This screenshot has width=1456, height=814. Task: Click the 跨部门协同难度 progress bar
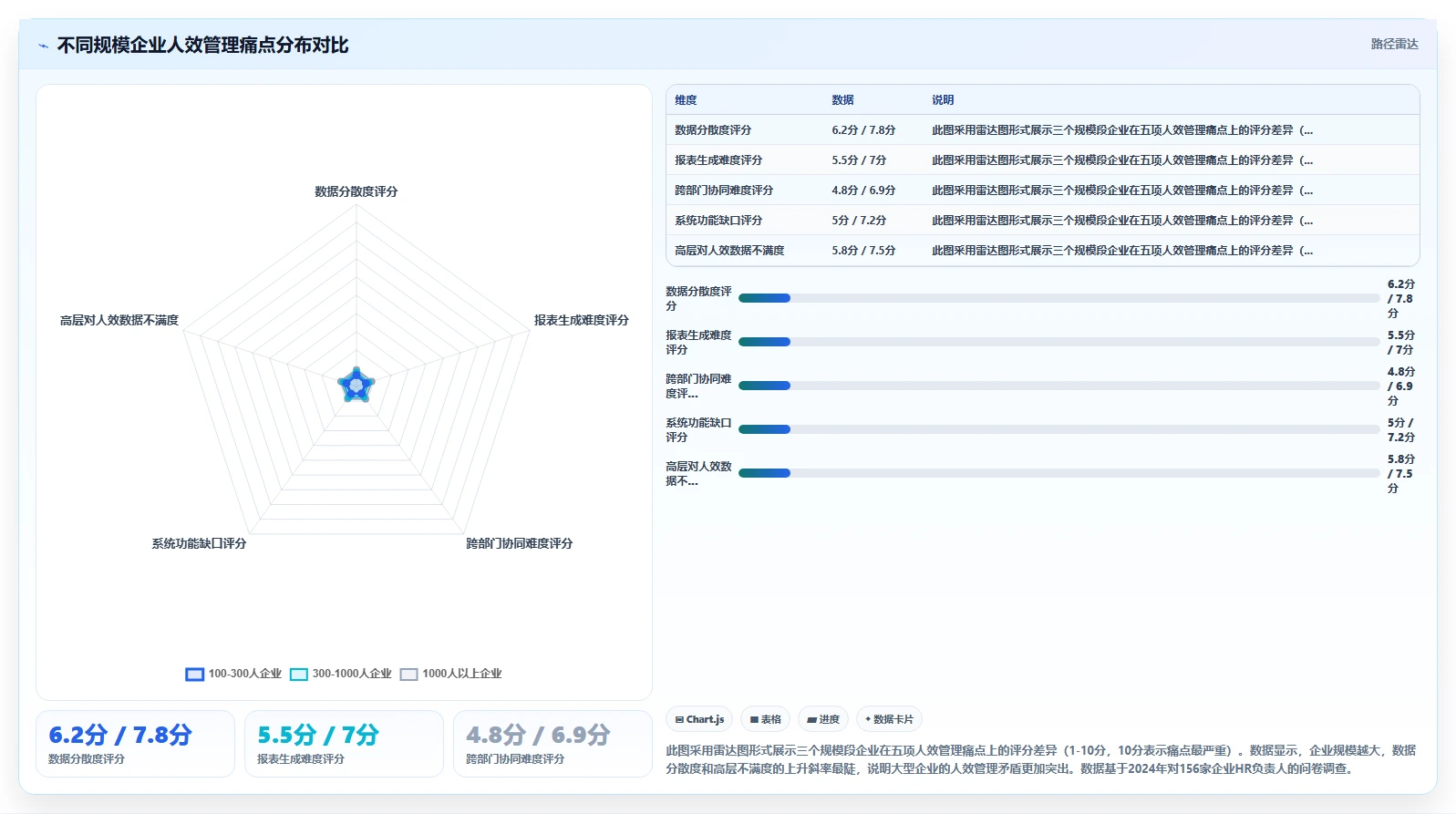tap(1058, 386)
